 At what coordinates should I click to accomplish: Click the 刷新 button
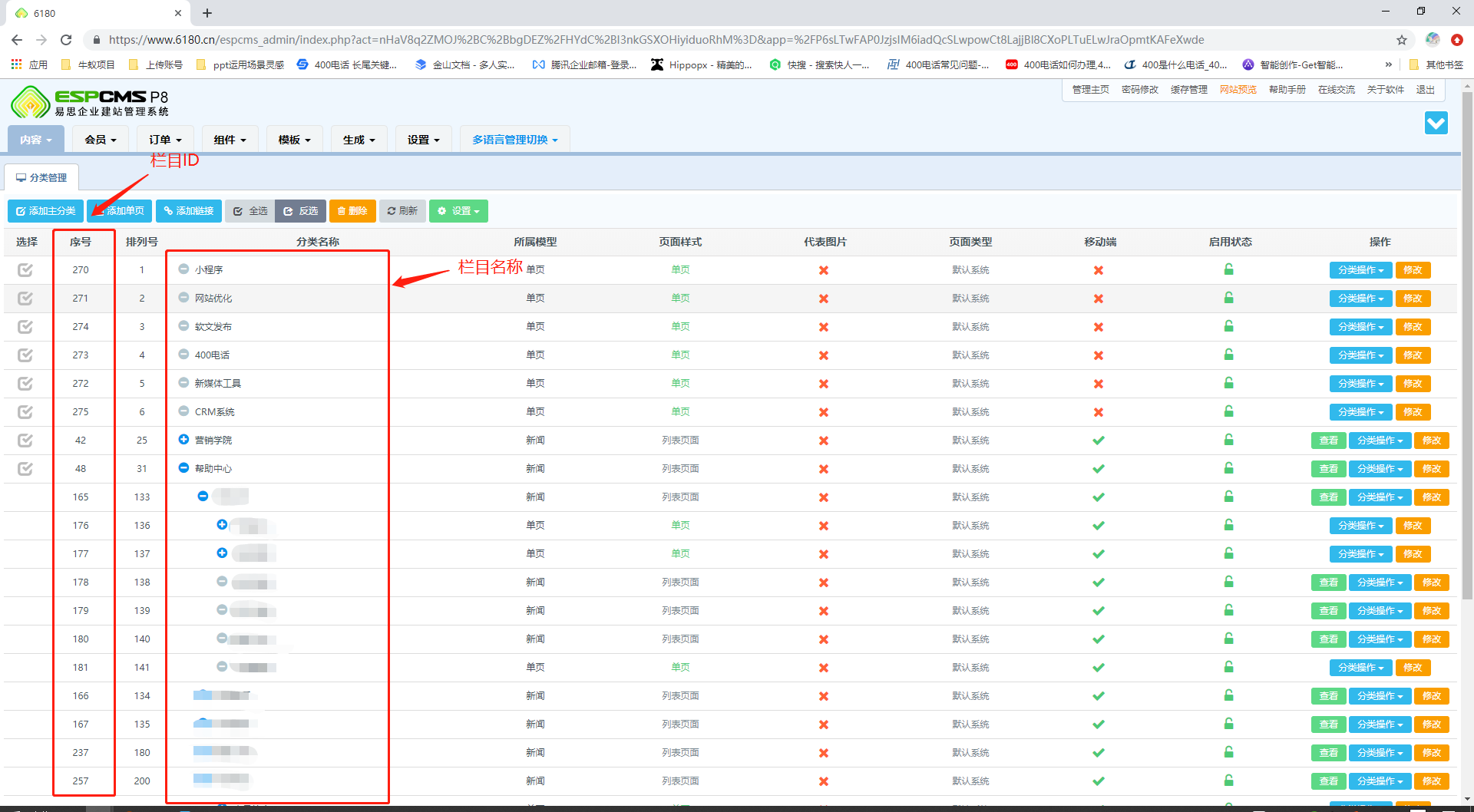coord(402,211)
